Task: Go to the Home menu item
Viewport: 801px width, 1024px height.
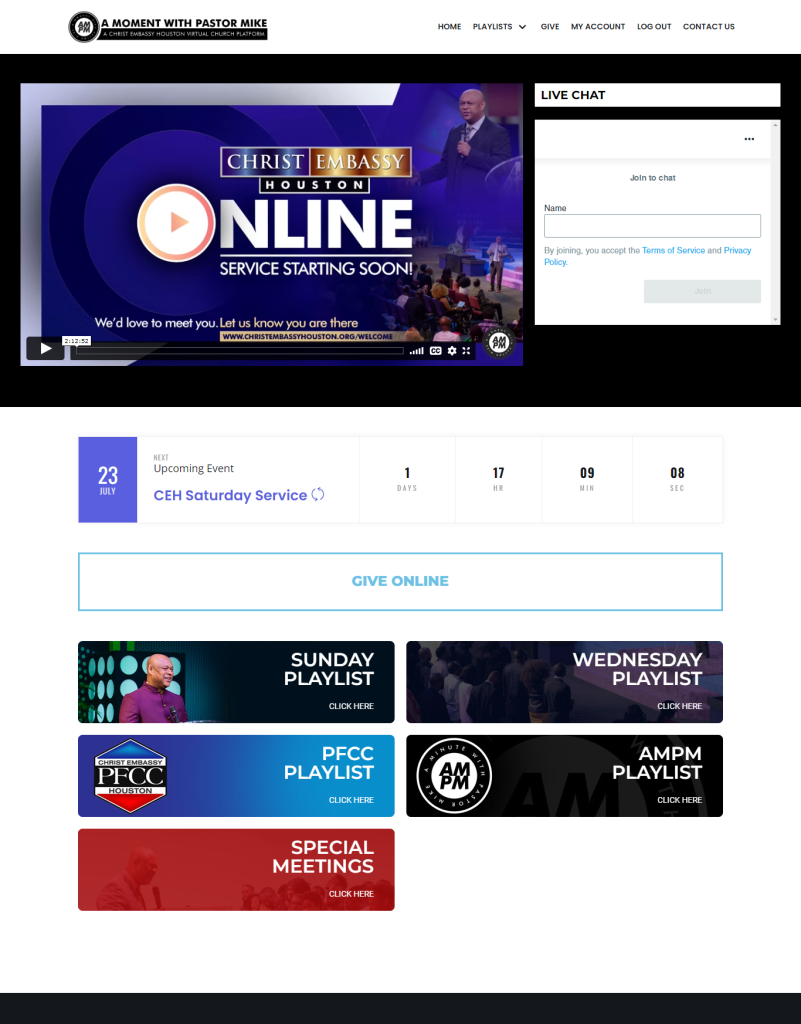Action: click(449, 27)
